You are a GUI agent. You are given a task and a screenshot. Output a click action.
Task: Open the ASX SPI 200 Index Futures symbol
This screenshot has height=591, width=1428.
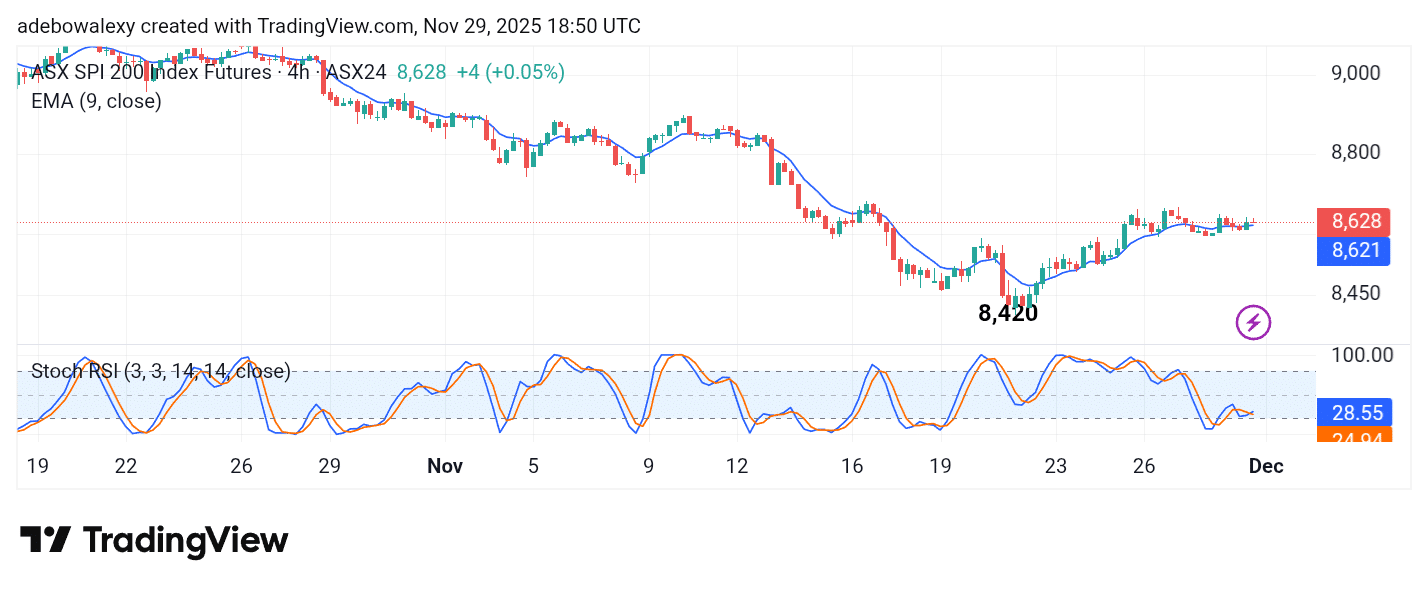[x=150, y=72]
